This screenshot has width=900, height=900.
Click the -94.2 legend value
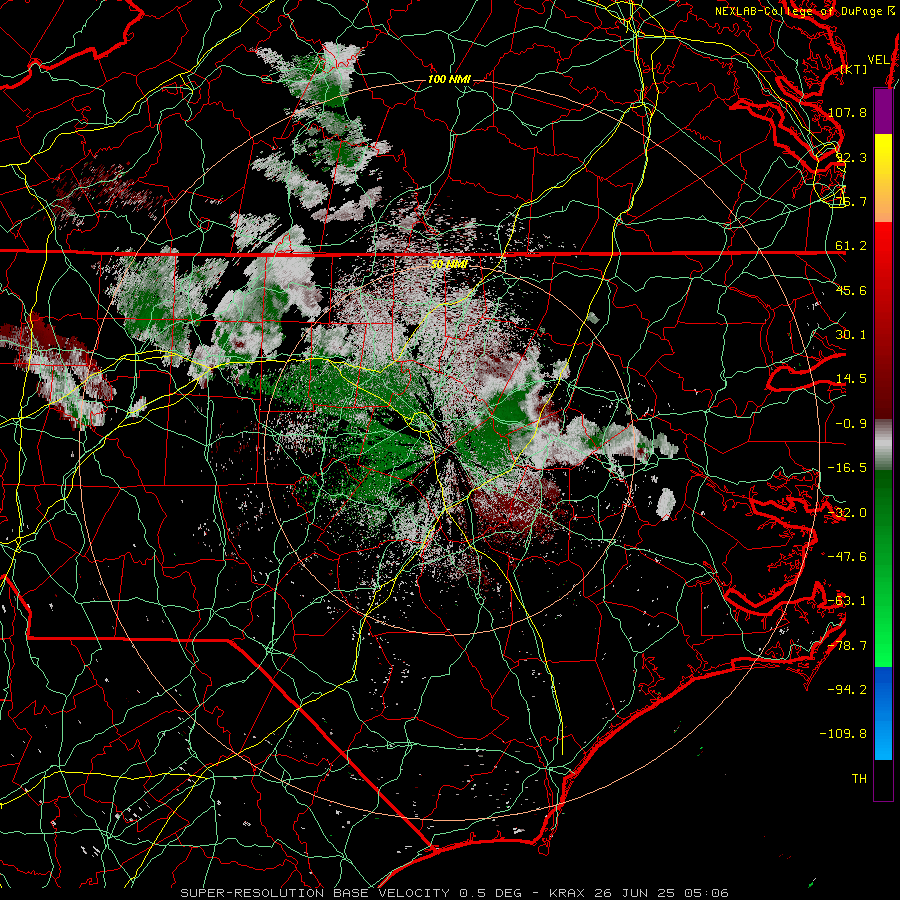point(847,690)
